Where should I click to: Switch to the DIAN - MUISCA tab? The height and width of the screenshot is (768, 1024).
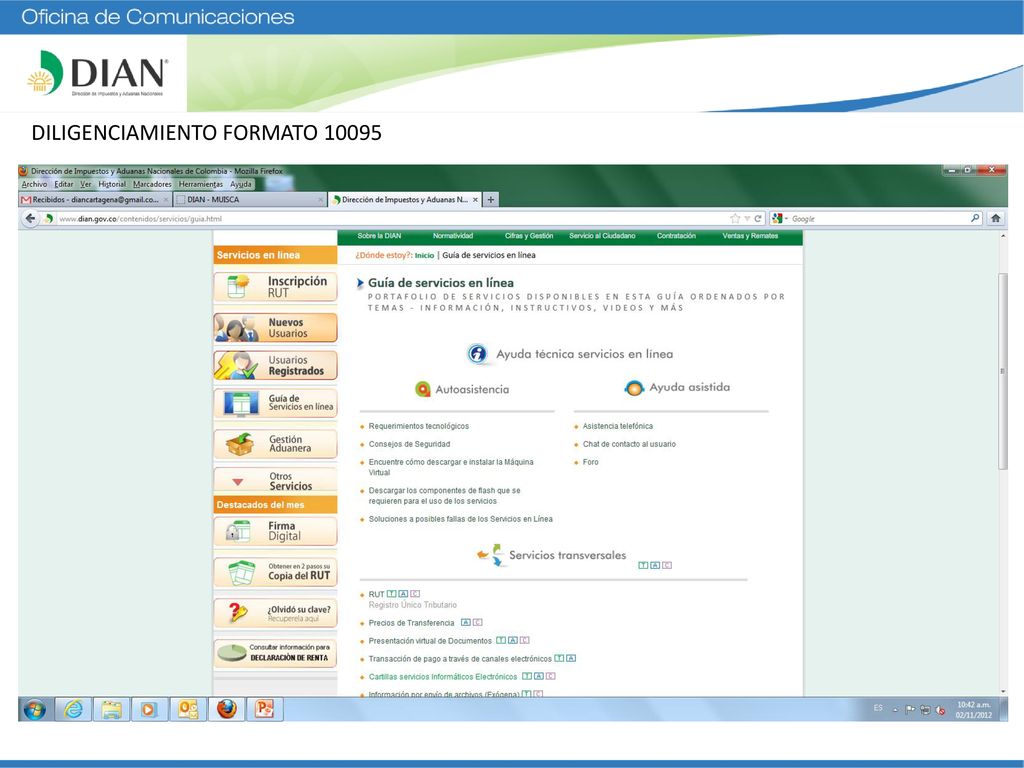pyautogui.click(x=249, y=200)
